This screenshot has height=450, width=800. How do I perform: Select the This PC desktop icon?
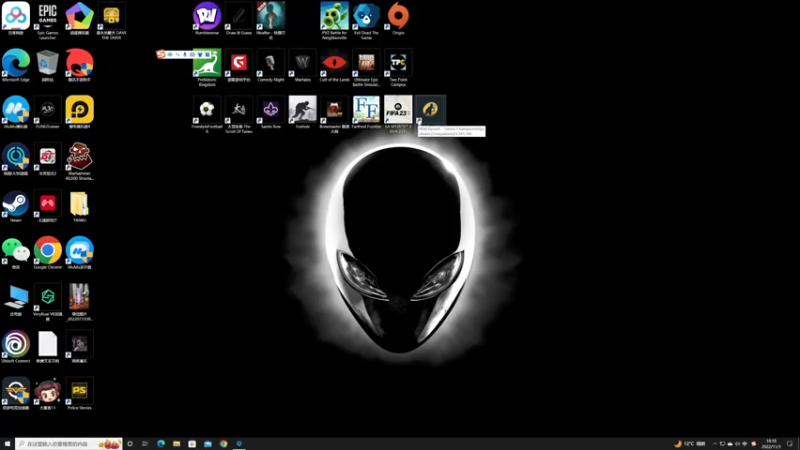click(16, 300)
